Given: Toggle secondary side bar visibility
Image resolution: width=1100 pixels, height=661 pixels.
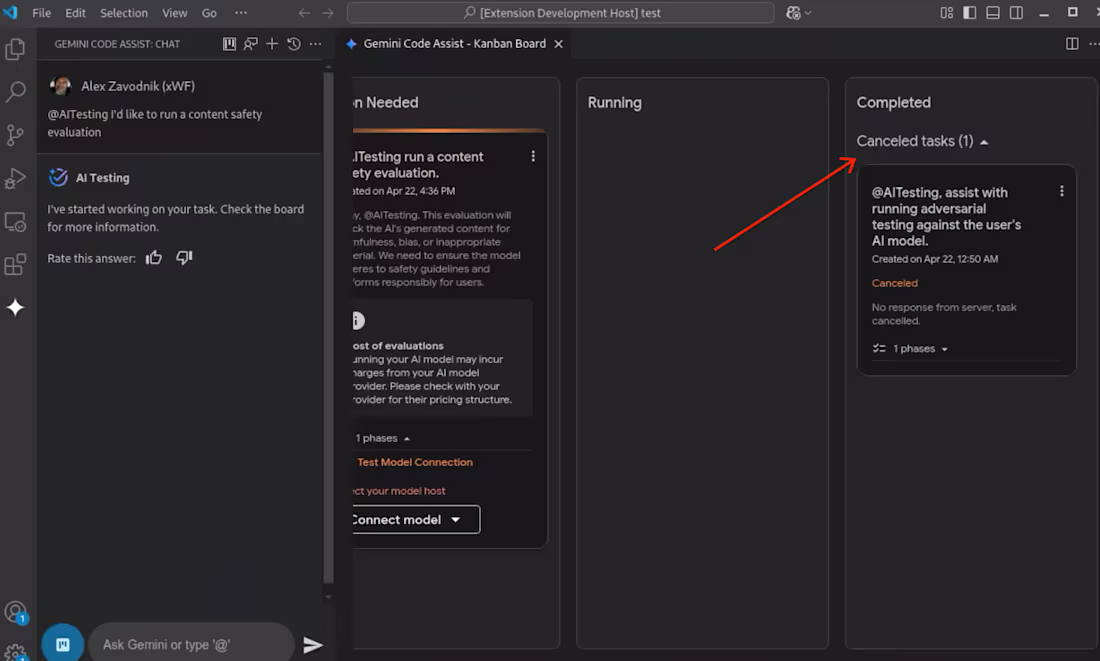Looking at the screenshot, I should point(1016,13).
